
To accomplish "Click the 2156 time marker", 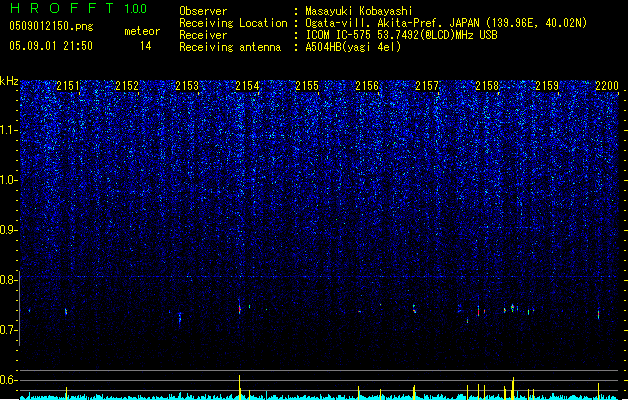I will pos(367,86).
